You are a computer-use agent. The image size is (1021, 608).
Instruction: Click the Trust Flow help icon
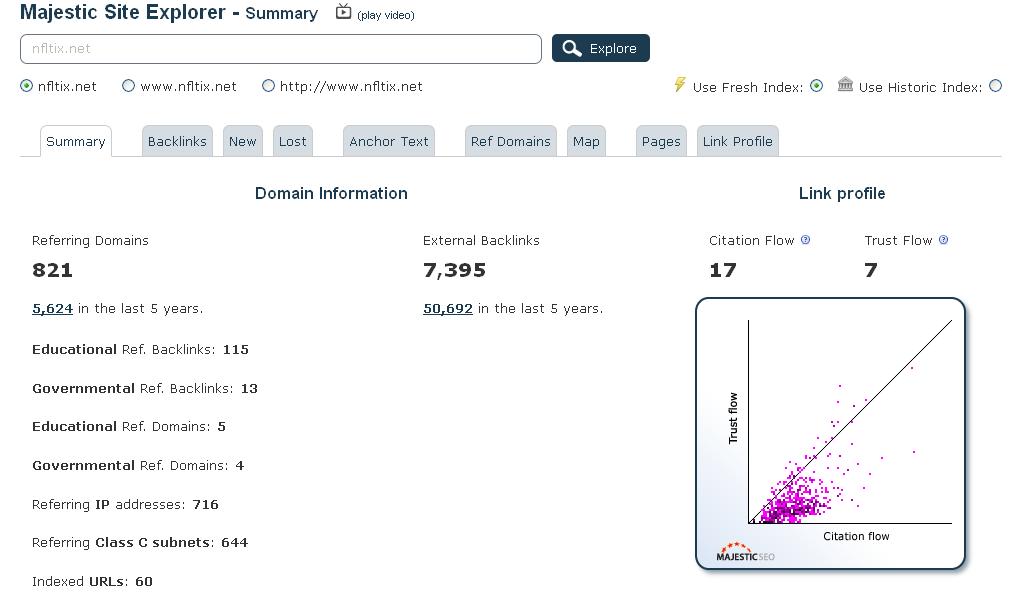(x=944, y=240)
